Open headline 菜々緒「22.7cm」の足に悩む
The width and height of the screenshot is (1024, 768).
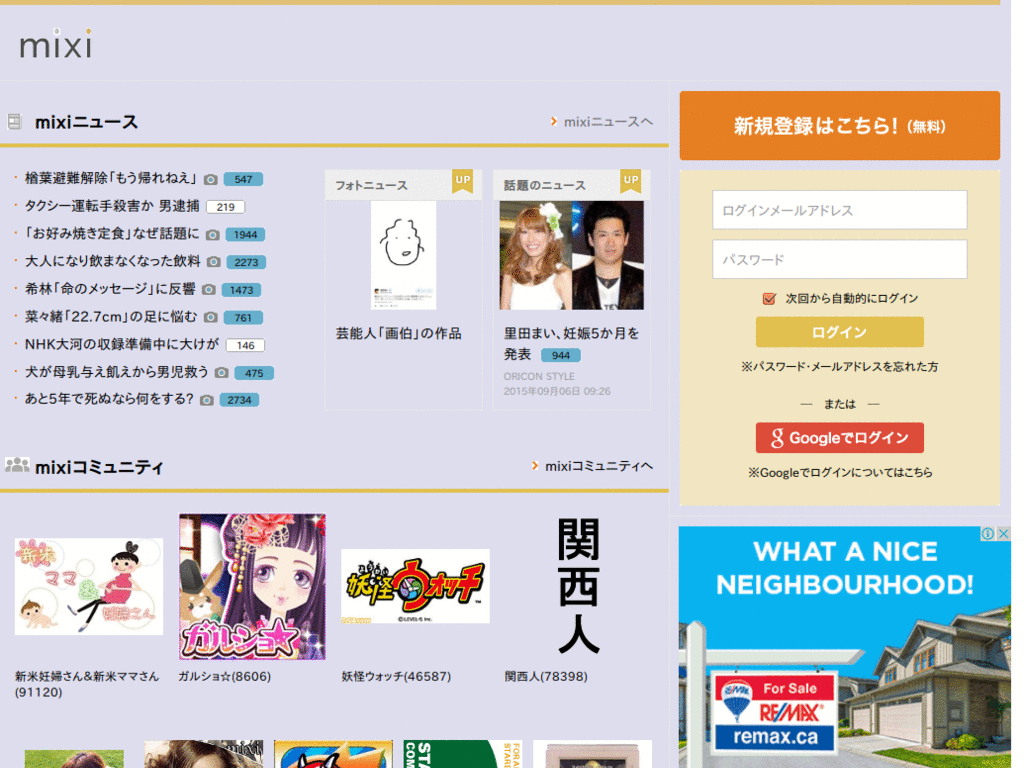pos(111,317)
